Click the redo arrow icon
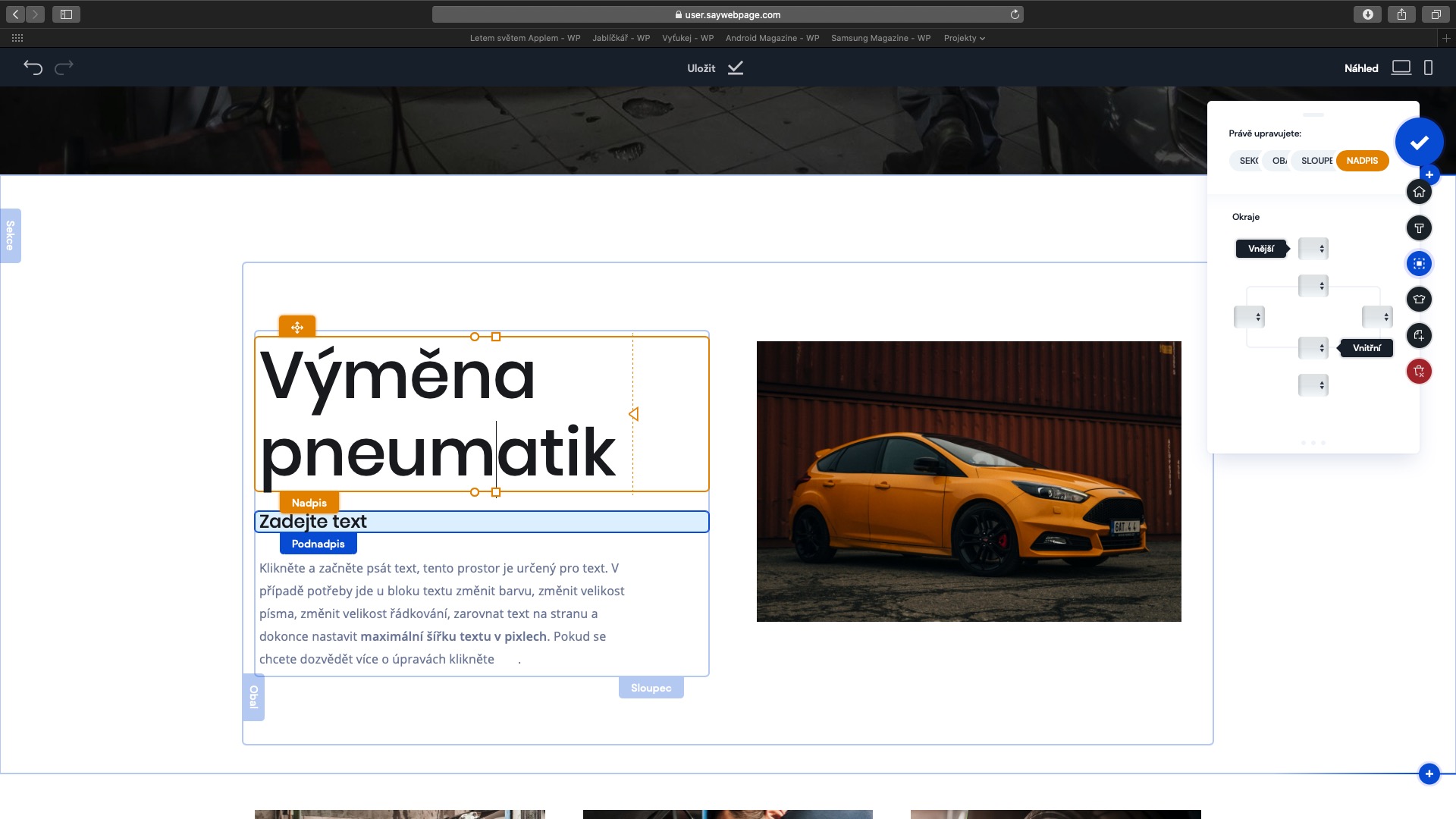The height and width of the screenshot is (819, 1456). [64, 67]
